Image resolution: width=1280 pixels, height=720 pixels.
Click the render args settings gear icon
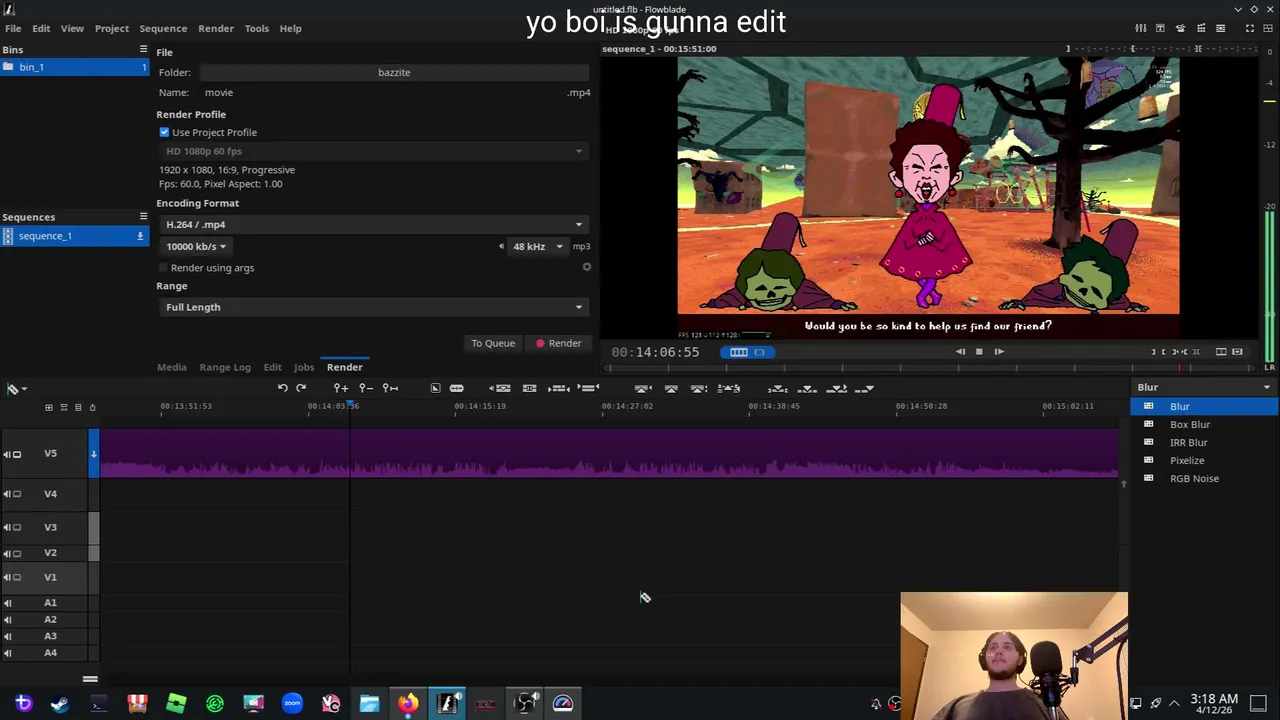coord(587,267)
